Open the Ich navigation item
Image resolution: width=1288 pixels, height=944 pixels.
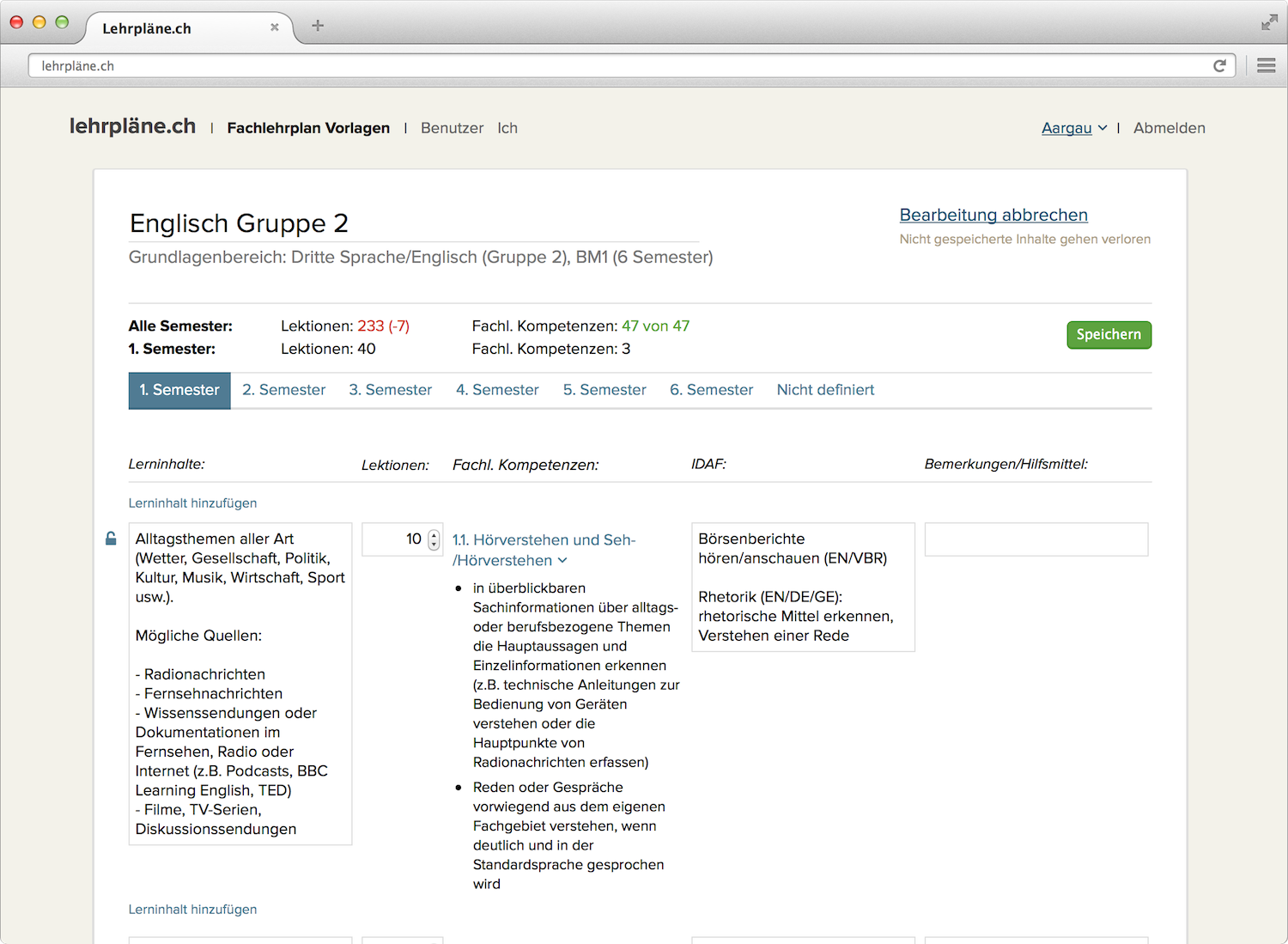pos(507,128)
